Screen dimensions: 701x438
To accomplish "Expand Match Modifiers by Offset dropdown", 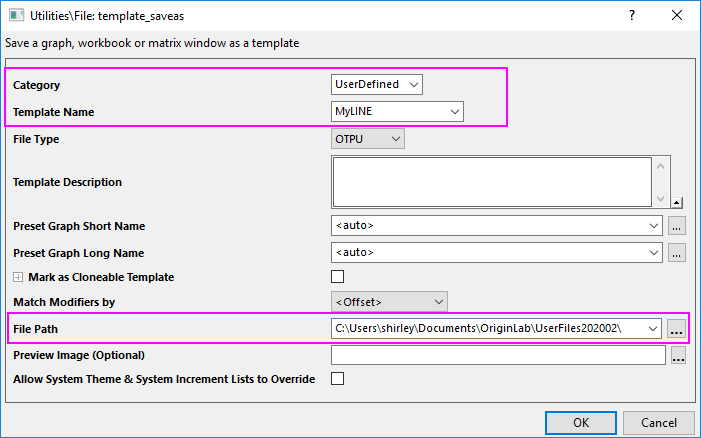I will coord(438,301).
